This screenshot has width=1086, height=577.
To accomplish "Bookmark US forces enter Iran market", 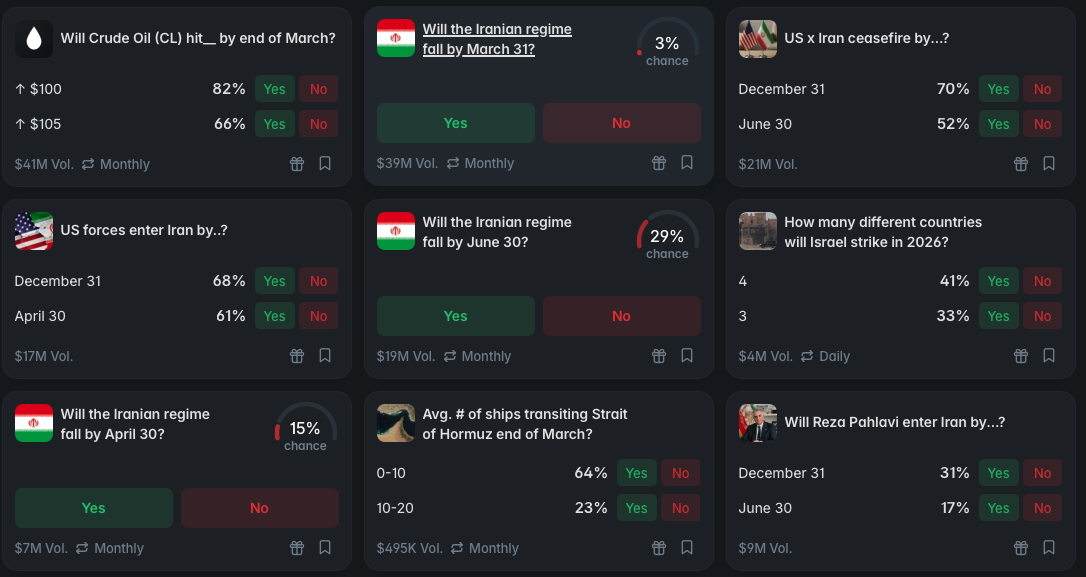I will 325,355.
